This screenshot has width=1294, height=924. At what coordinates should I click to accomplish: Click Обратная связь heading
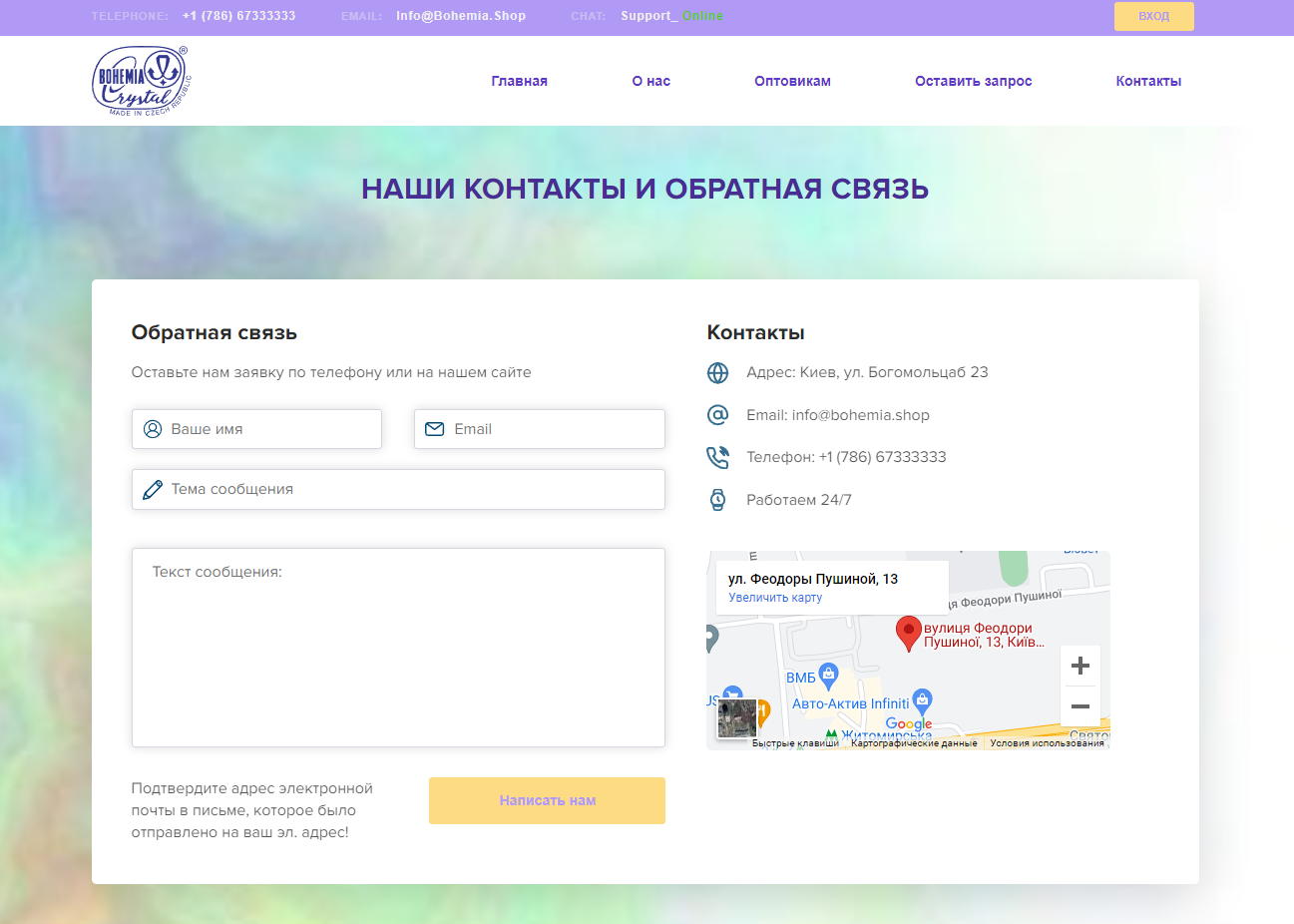(x=215, y=332)
